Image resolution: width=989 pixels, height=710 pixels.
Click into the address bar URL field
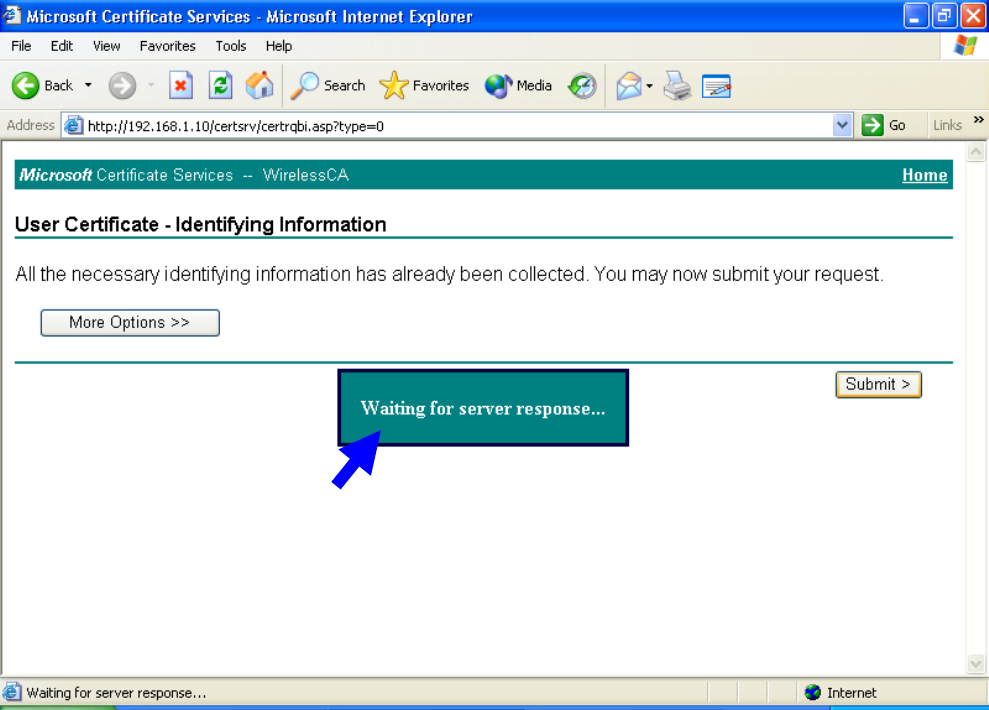click(457, 126)
